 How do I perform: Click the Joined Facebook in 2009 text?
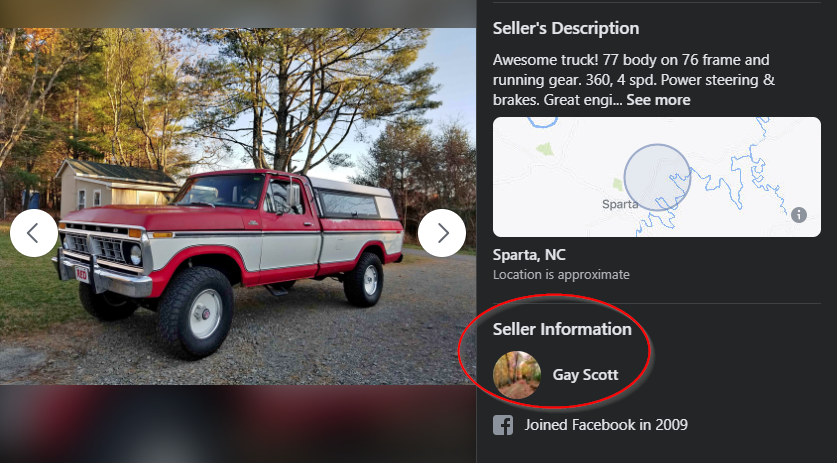(606, 425)
